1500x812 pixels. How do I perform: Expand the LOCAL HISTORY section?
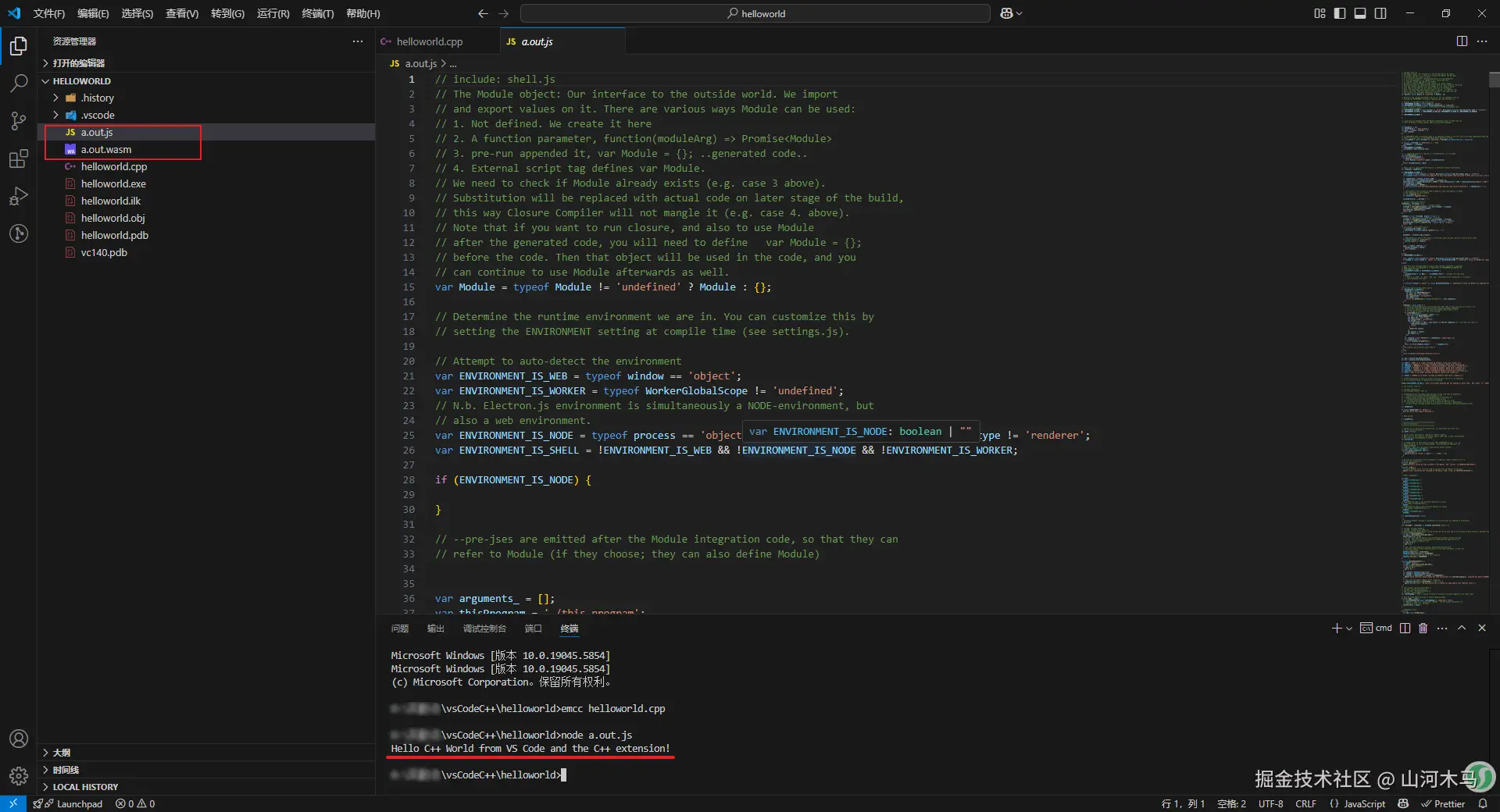[x=85, y=787]
